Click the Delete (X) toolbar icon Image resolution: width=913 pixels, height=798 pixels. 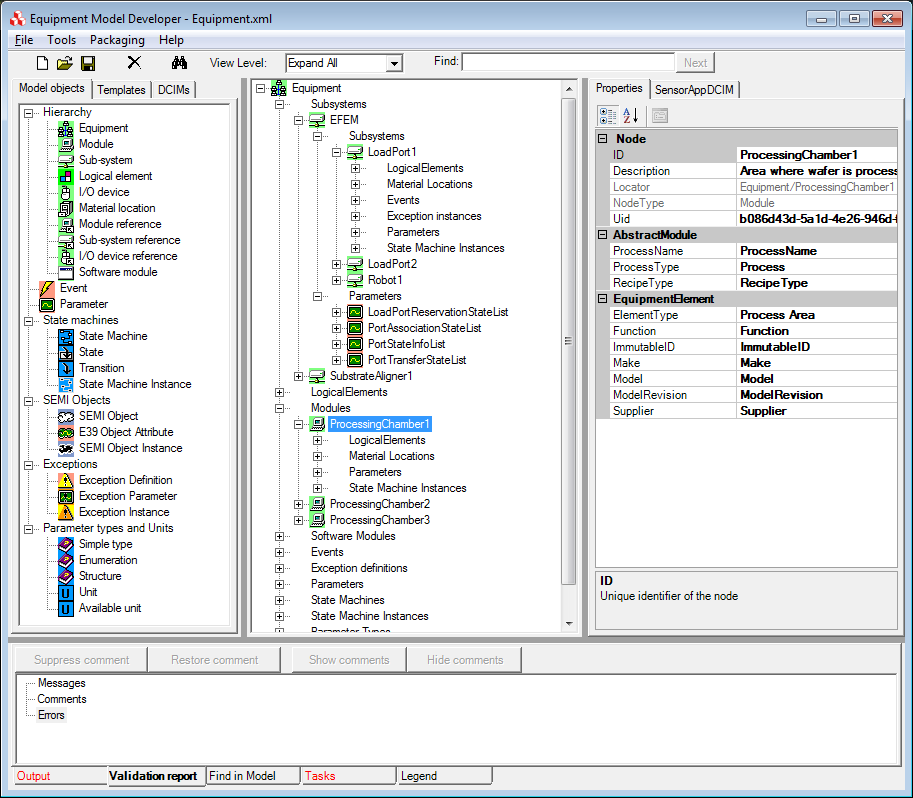133,61
